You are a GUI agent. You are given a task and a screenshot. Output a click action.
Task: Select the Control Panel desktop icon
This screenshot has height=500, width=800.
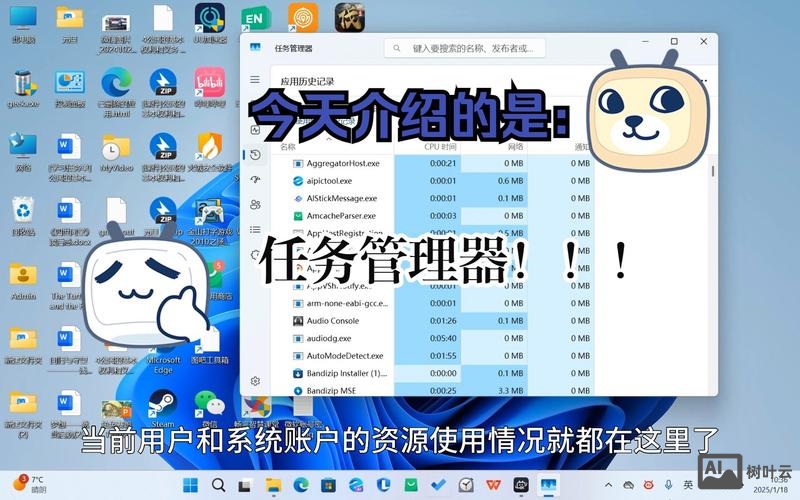[x=70, y=89]
